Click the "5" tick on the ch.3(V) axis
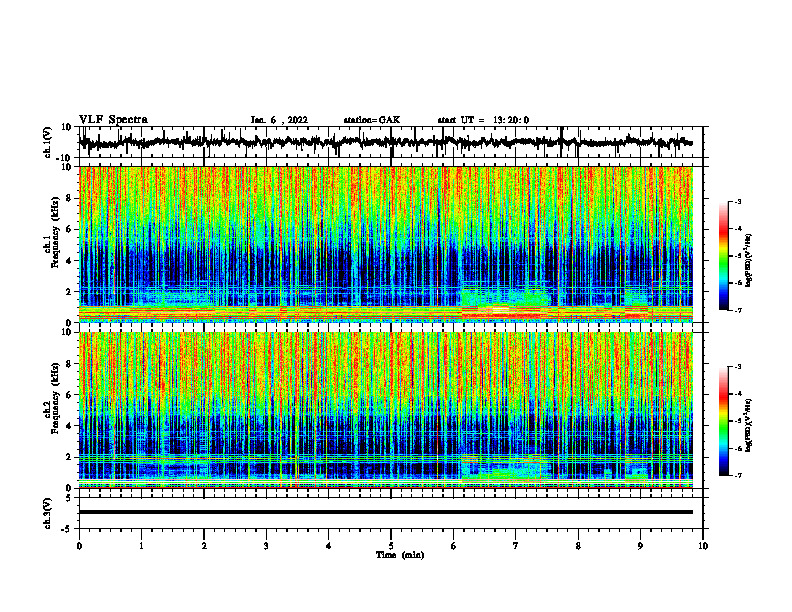This screenshot has height=612, width=792. click(x=70, y=498)
